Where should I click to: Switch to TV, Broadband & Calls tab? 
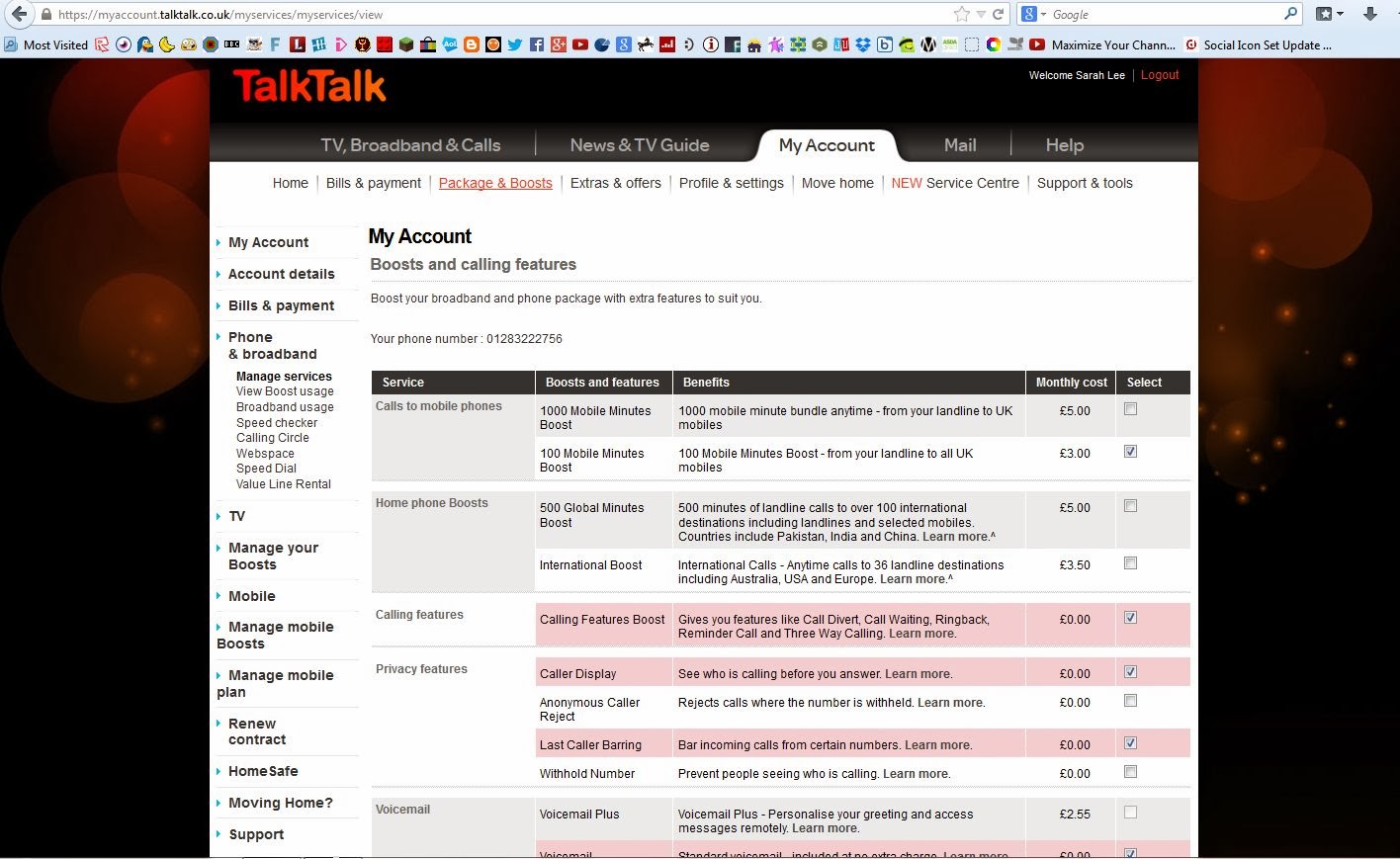coord(410,145)
